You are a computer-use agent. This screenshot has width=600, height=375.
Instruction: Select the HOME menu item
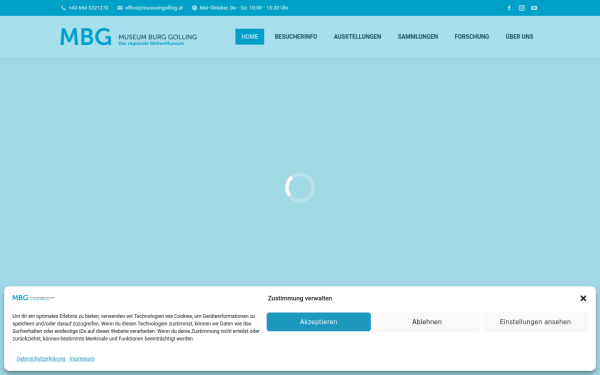[x=249, y=37]
